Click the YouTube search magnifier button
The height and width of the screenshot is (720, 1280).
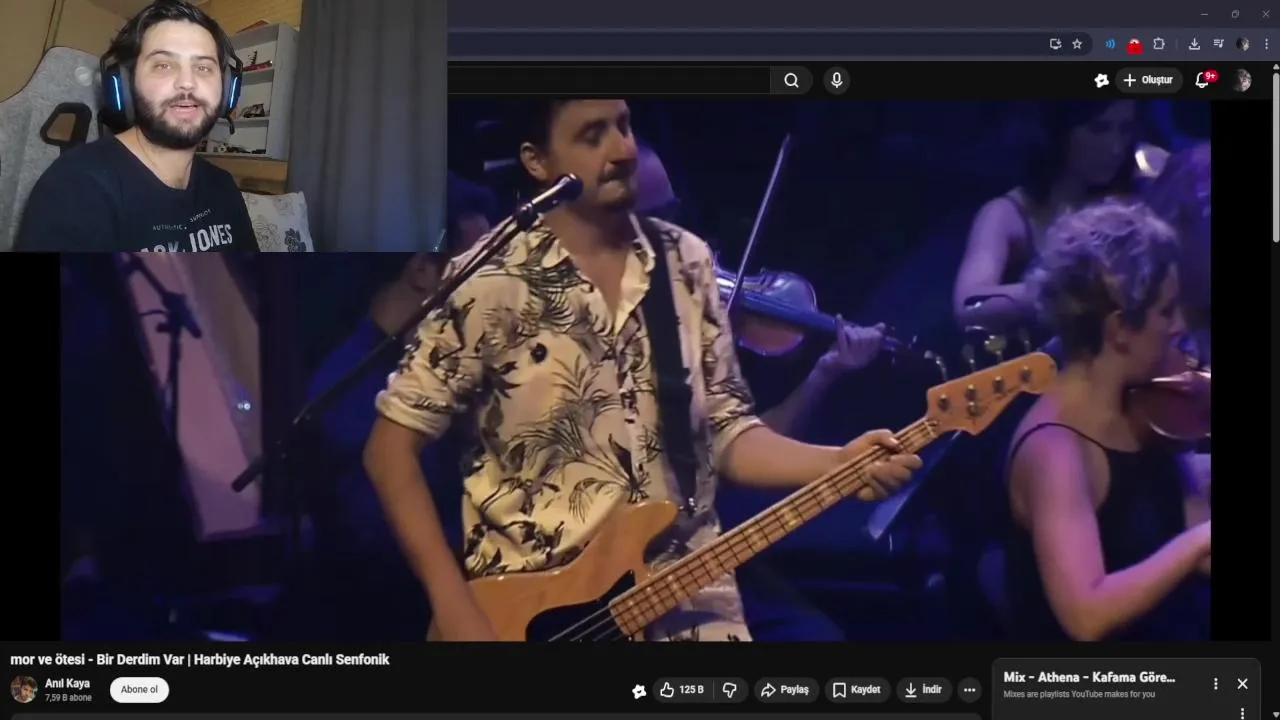791,81
